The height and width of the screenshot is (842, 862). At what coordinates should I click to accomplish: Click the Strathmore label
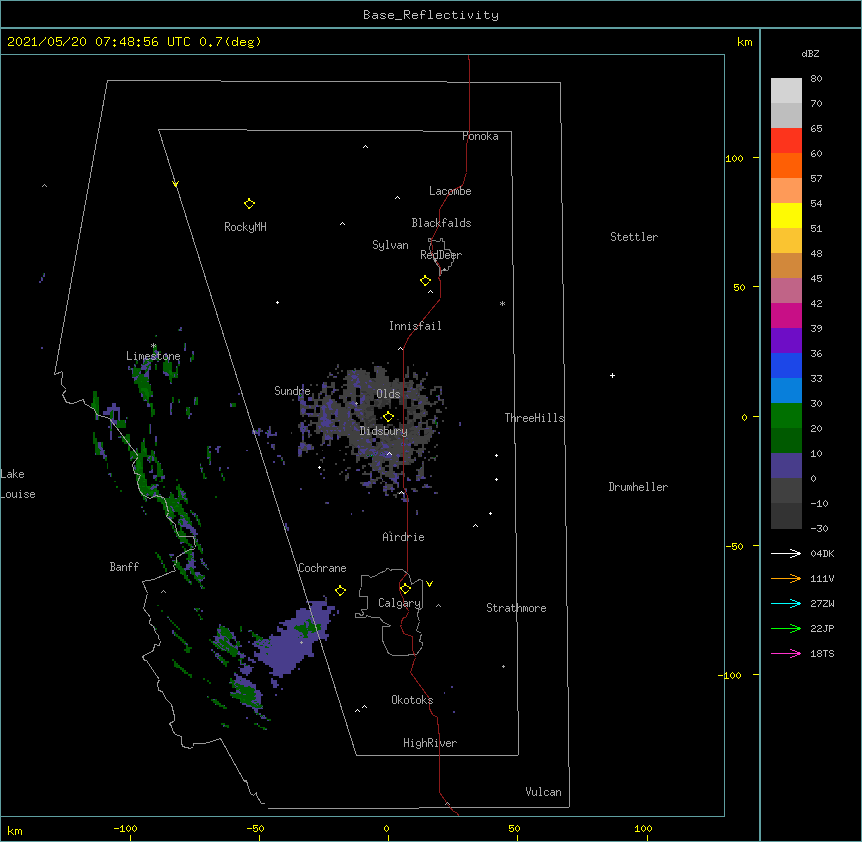(516, 608)
